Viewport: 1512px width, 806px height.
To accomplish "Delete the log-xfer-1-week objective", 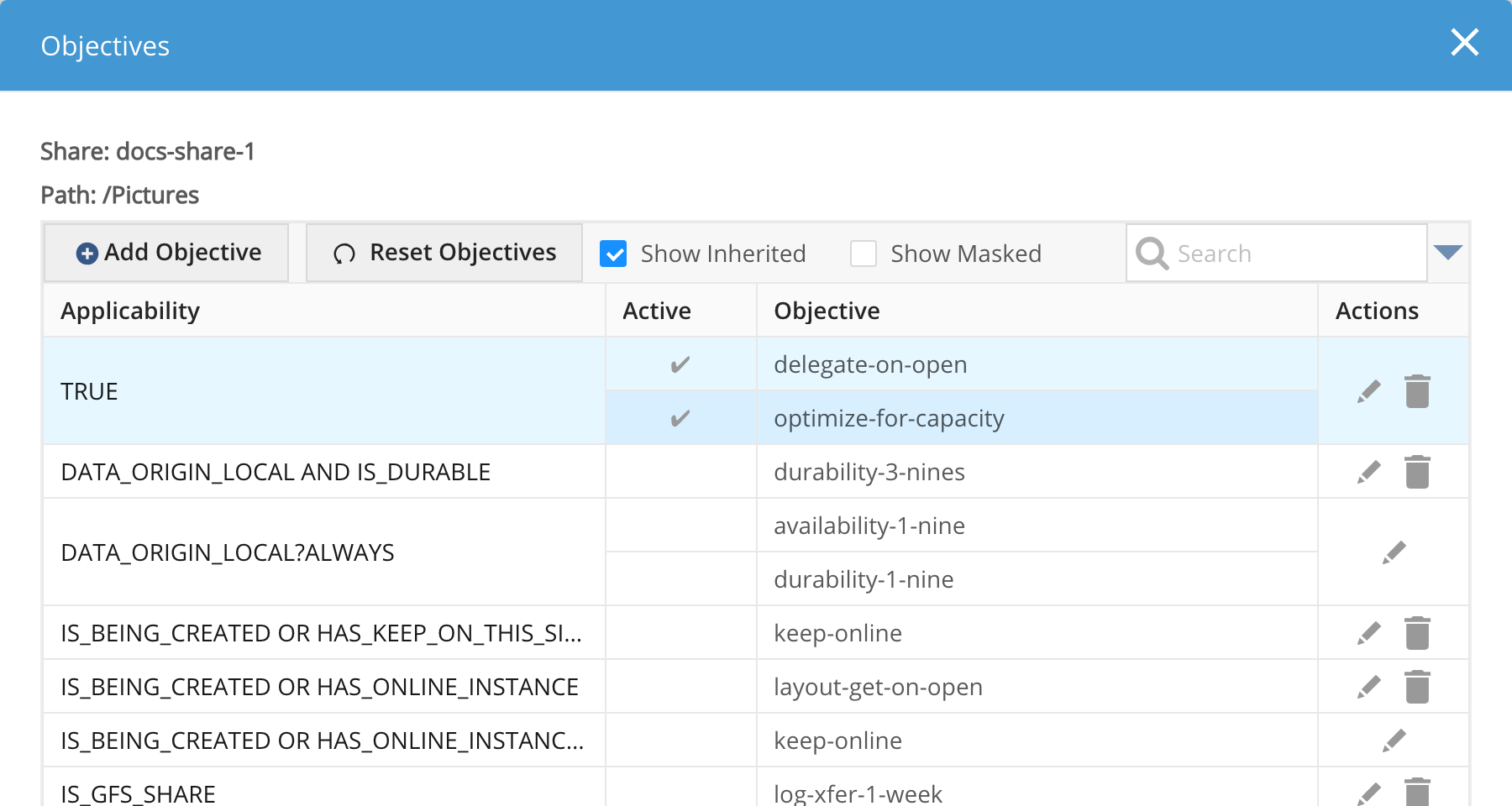I will pos(1417,792).
